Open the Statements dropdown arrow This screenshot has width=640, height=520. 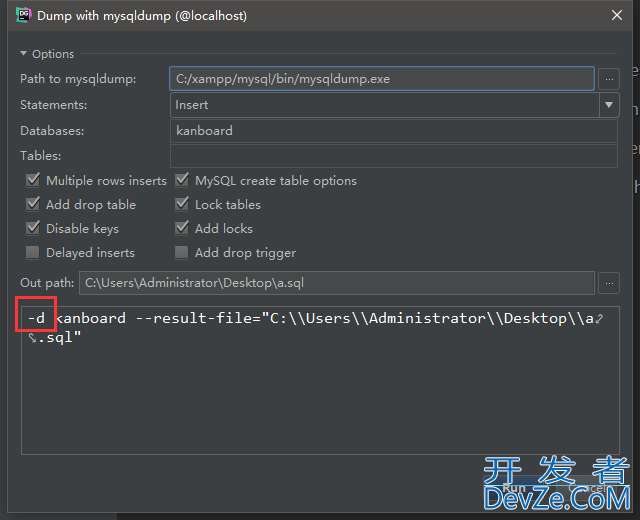click(609, 105)
